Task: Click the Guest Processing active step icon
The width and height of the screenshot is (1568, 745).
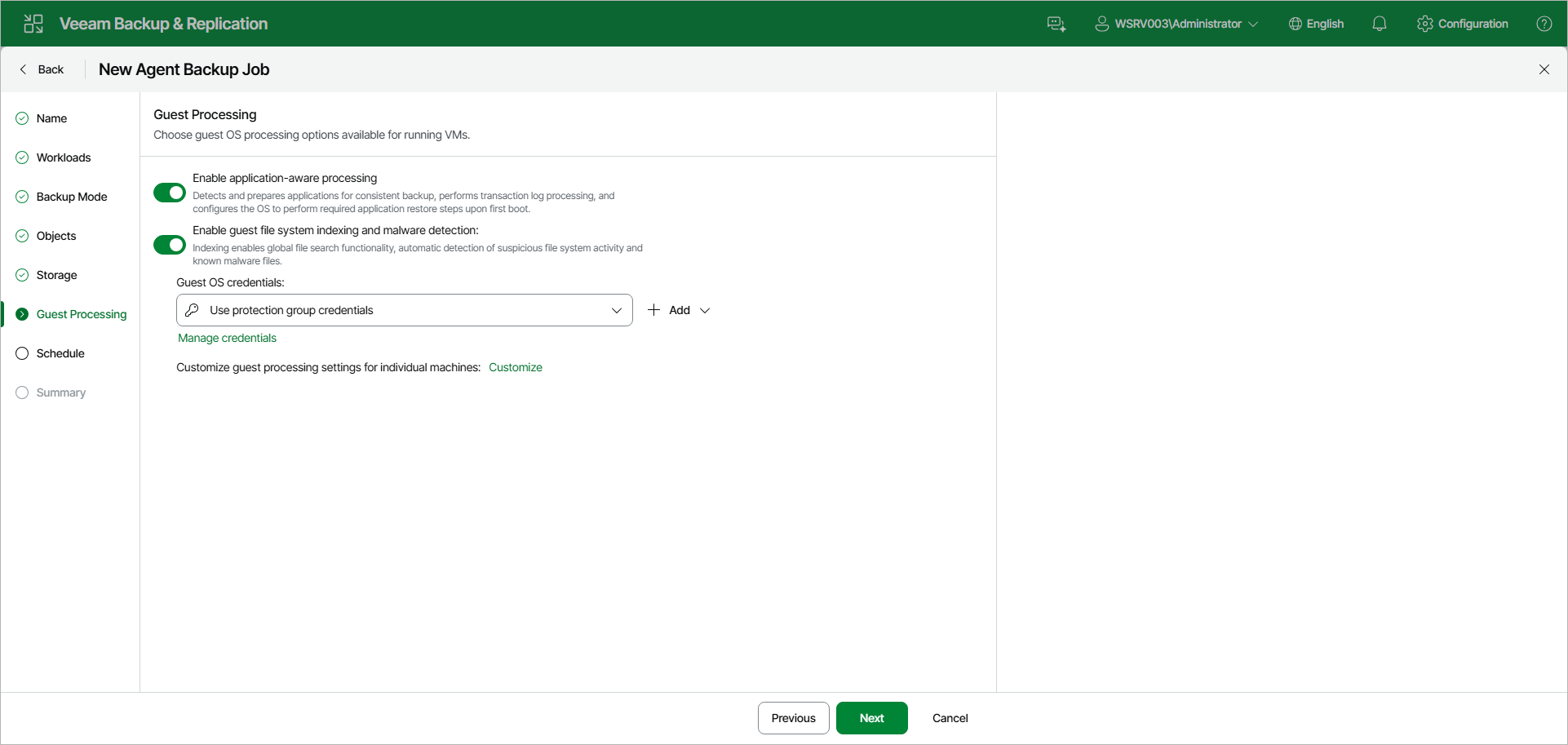Action: (x=22, y=314)
